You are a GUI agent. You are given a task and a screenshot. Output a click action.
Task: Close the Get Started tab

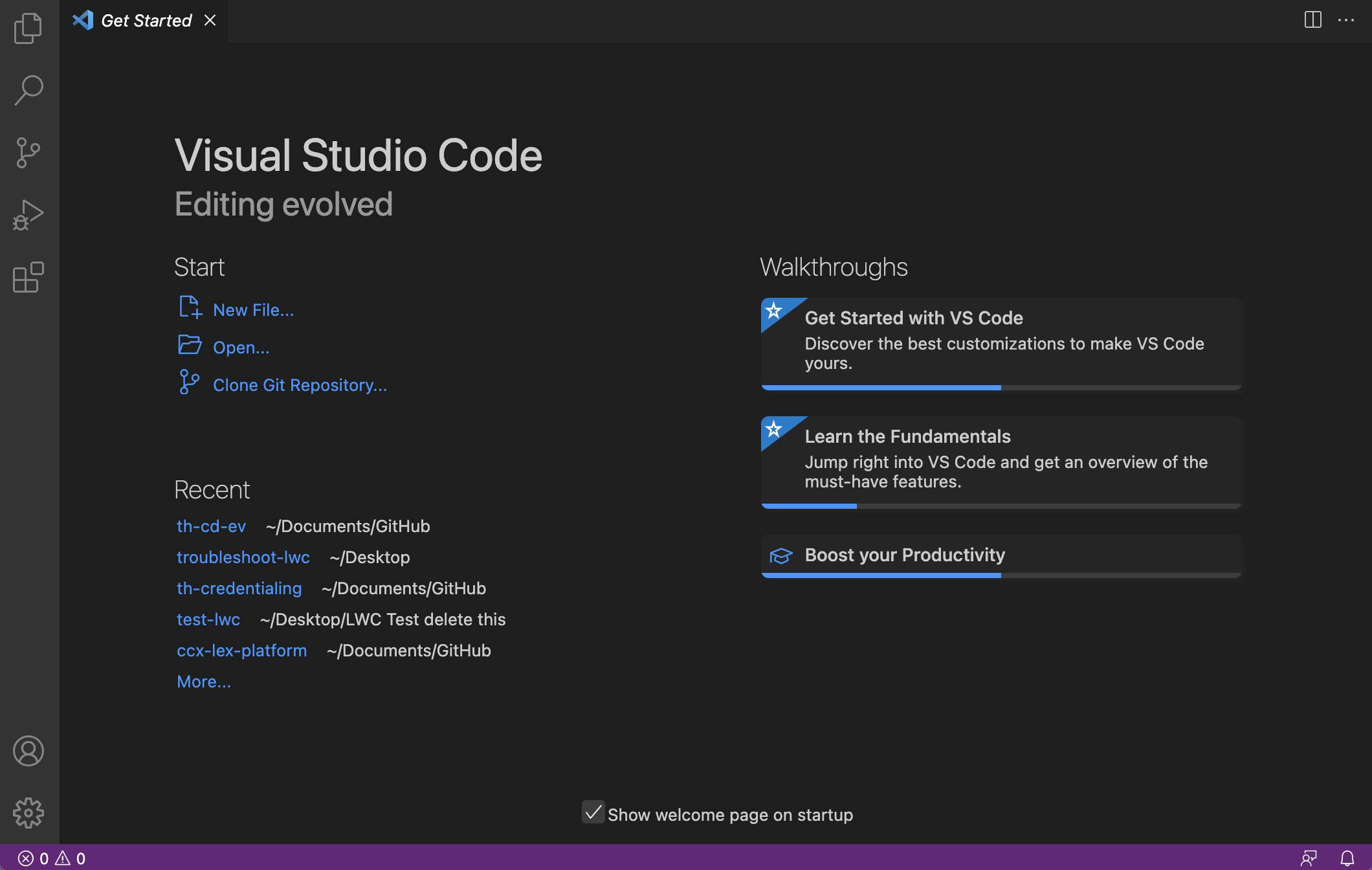[x=210, y=20]
